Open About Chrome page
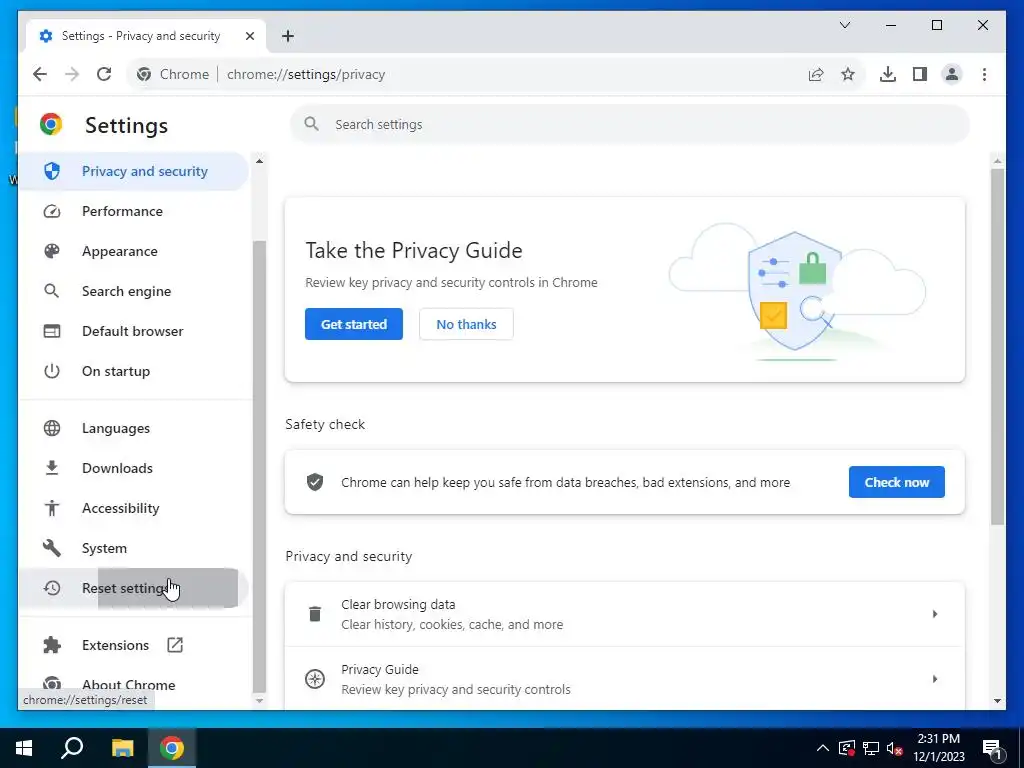The height and width of the screenshot is (768, 1024). tap(128, 684)
